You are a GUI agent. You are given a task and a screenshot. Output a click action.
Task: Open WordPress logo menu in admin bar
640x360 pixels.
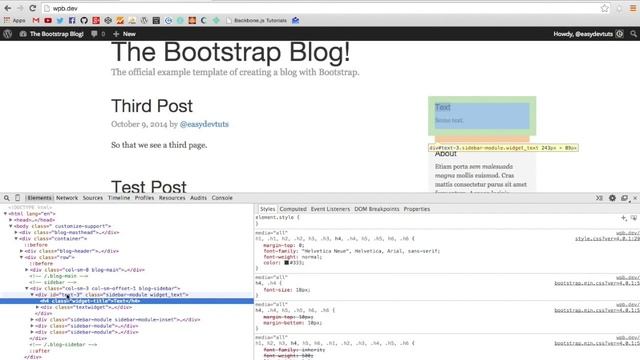pyautogui.click(x=7, y=34)
